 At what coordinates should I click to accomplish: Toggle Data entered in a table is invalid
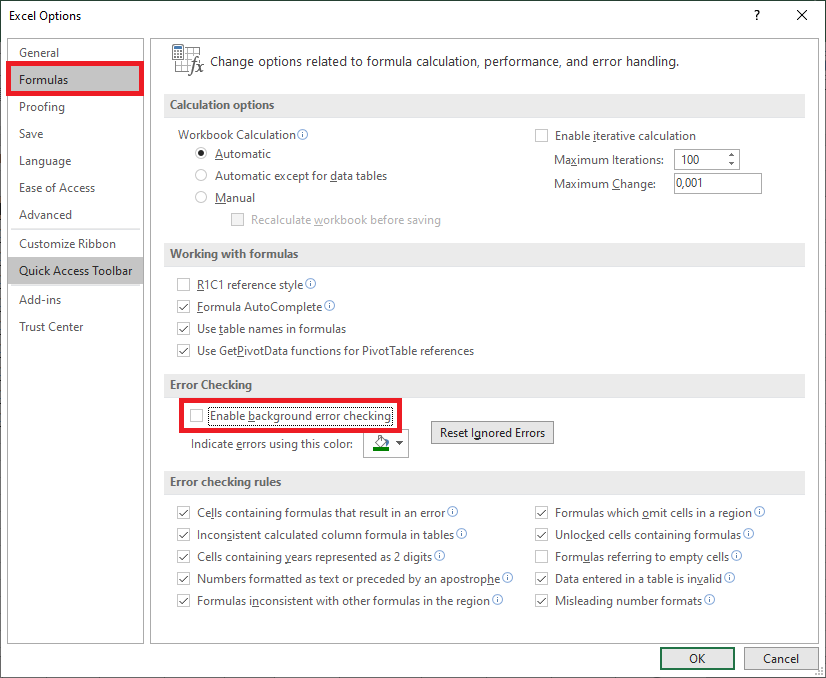coord(542,578)
